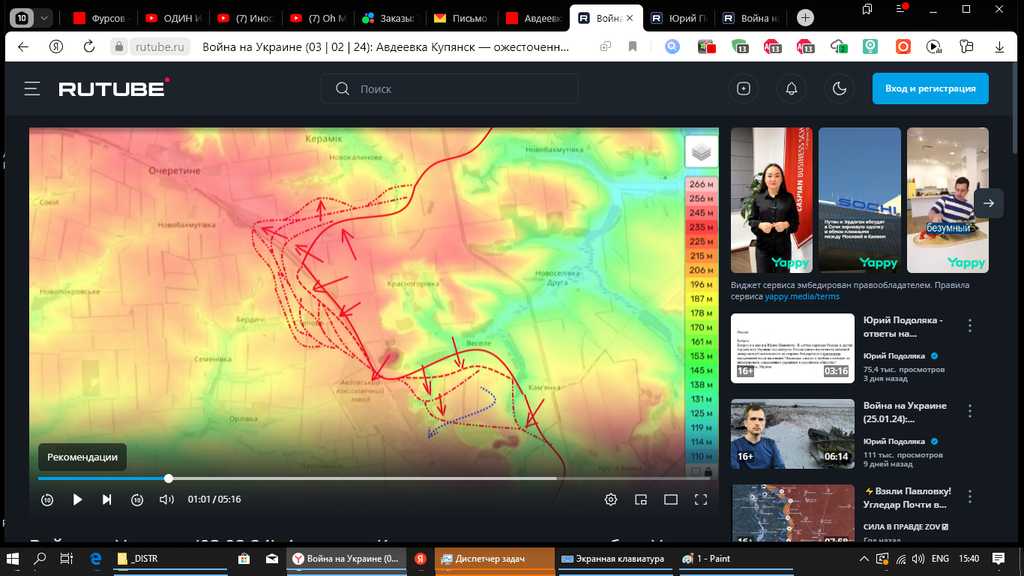Viewport: 1024px width, 576px height.
Task: Show next Yappy clips arrow
Action: click(988, 203)
